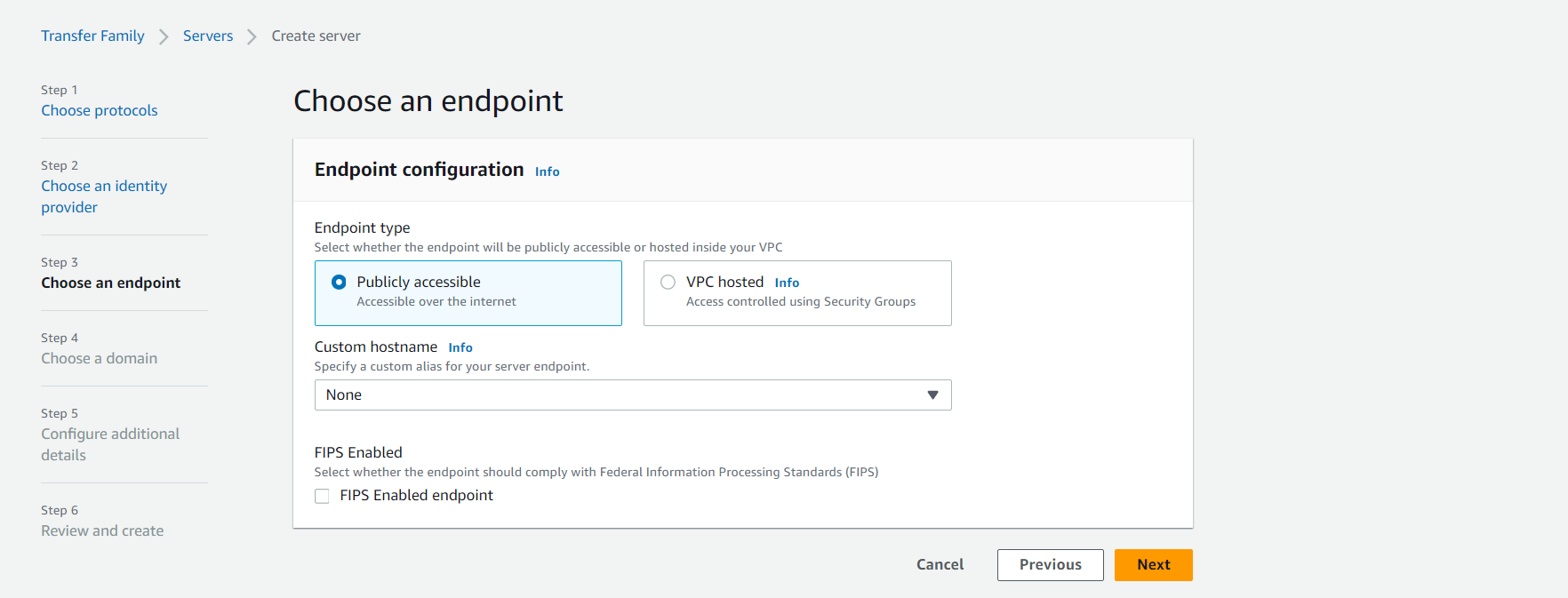Screen dimensions: 1568x598
Task: Select Step 3 Choose an endpoint
Action: pos(110,283)
